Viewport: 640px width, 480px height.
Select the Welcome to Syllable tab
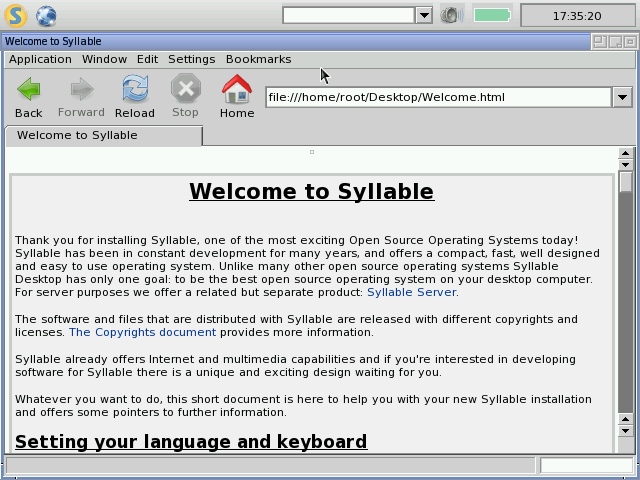point(104,136)
